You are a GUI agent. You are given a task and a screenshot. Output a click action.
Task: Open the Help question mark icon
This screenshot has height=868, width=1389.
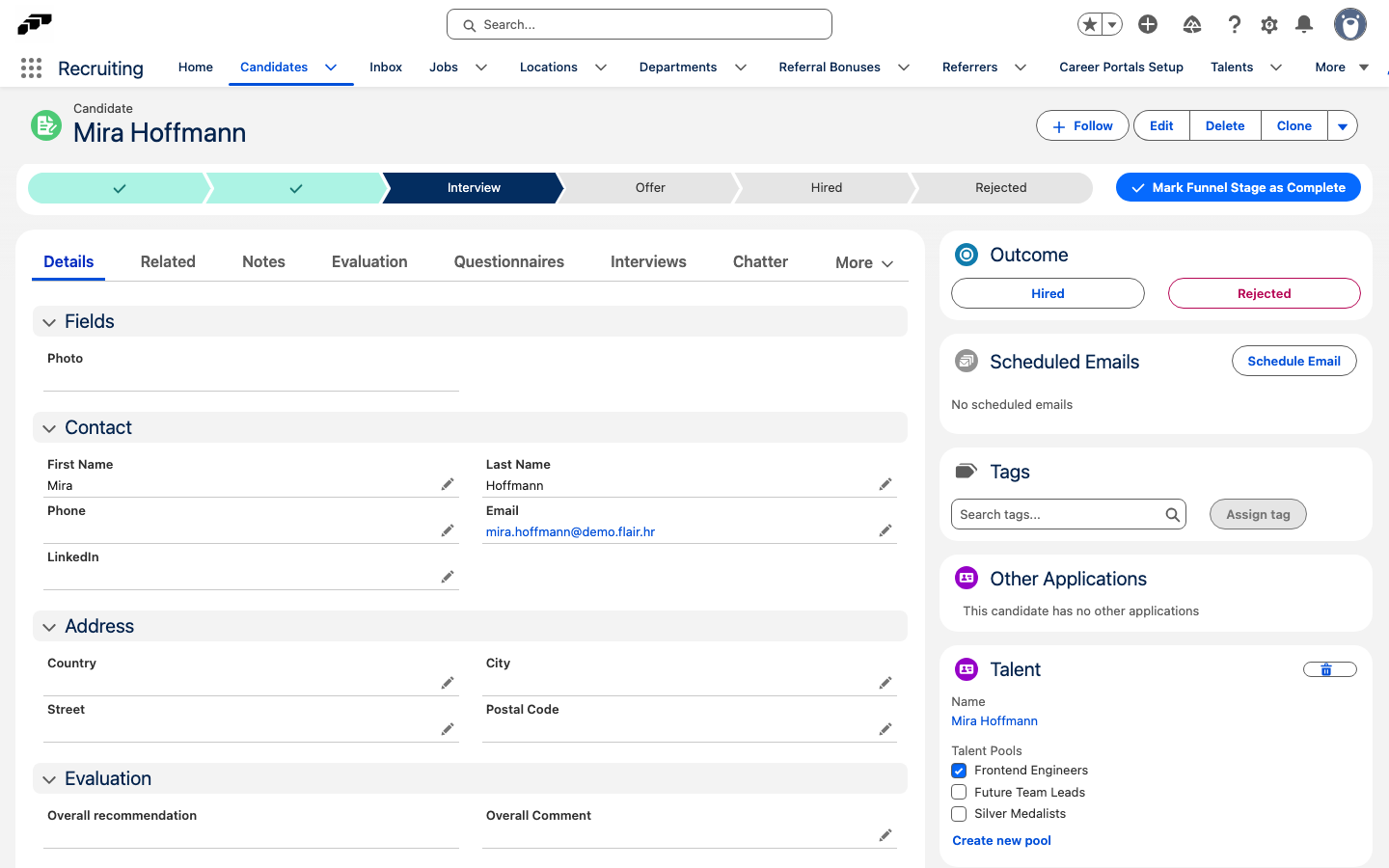[1234, 24]
